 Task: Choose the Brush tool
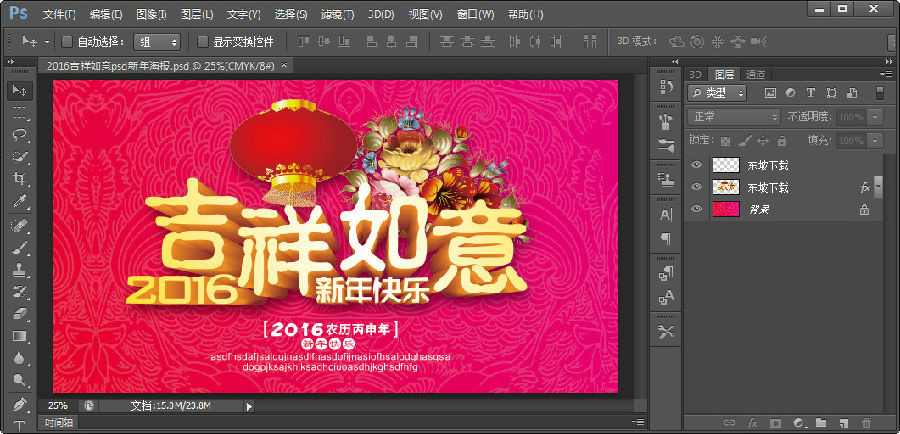(x=20, y=249)
